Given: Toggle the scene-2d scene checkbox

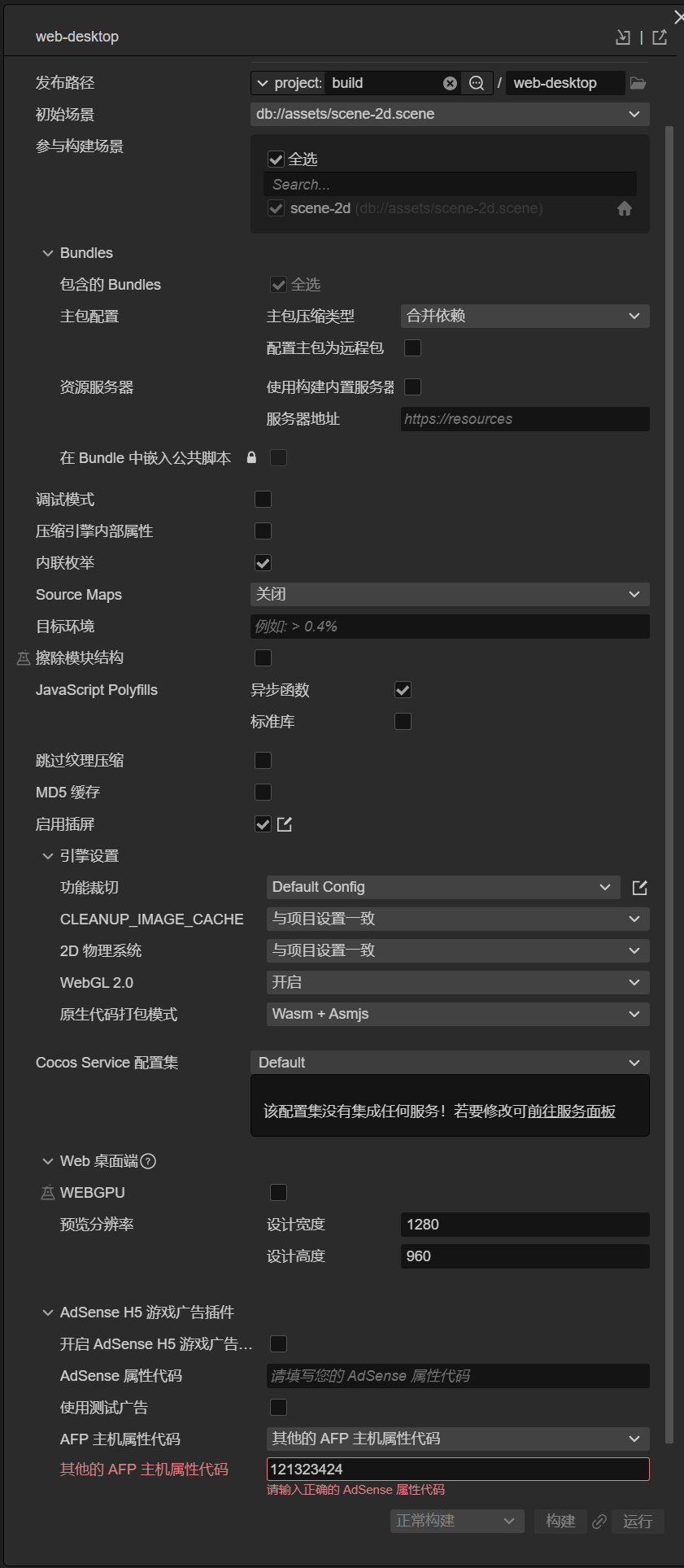Looking at the screenshot, I should [x=276, y=208].
